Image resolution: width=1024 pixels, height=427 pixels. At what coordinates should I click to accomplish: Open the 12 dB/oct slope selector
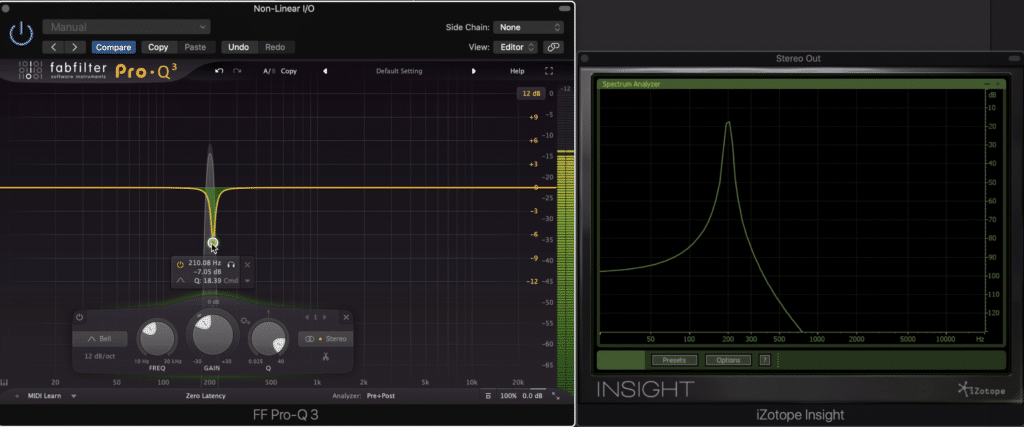coord(100,356)
